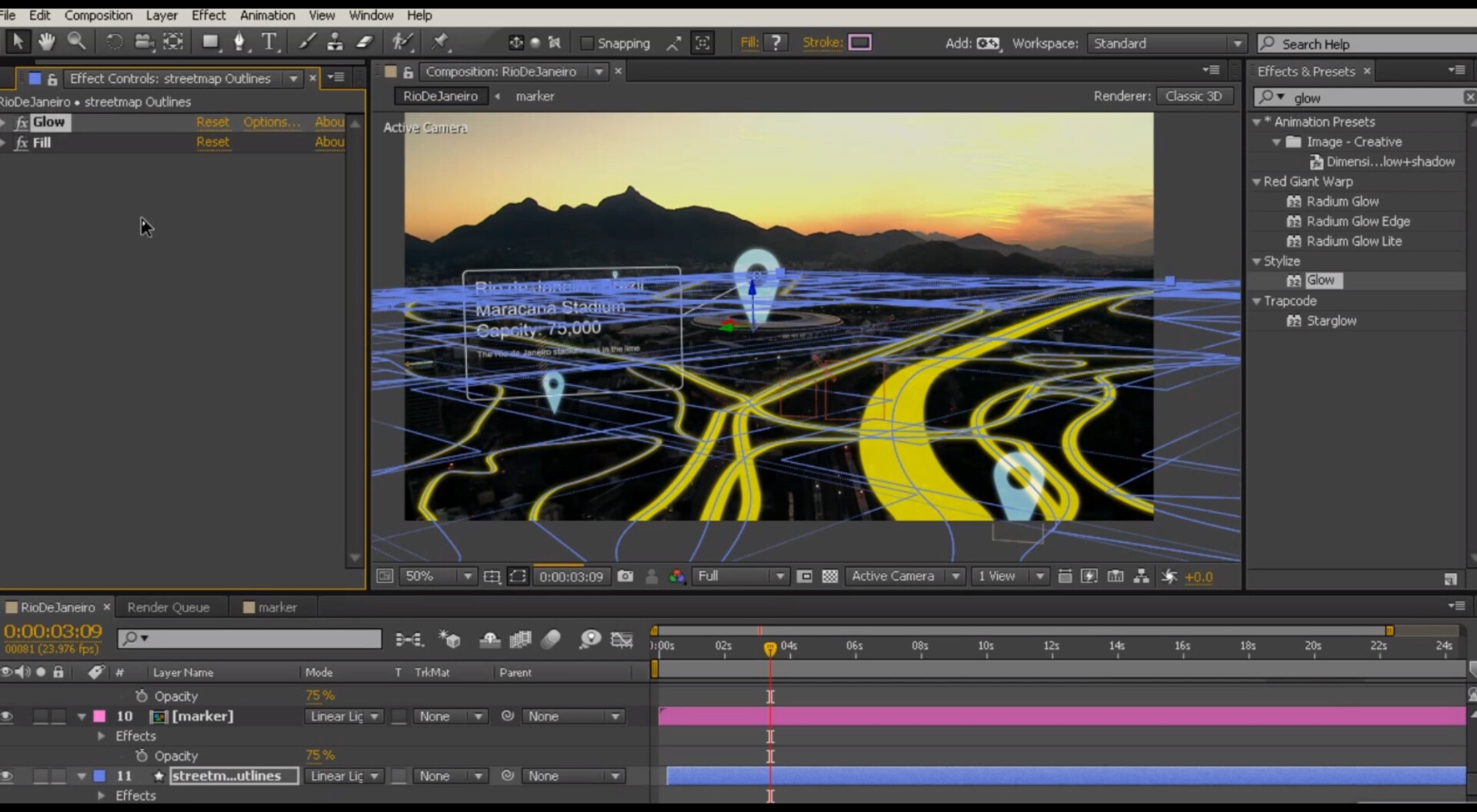Image resolution: width=1477 pixels, height=812 pixels.
Task: Select the Brush tool
Action: point(305,42)
